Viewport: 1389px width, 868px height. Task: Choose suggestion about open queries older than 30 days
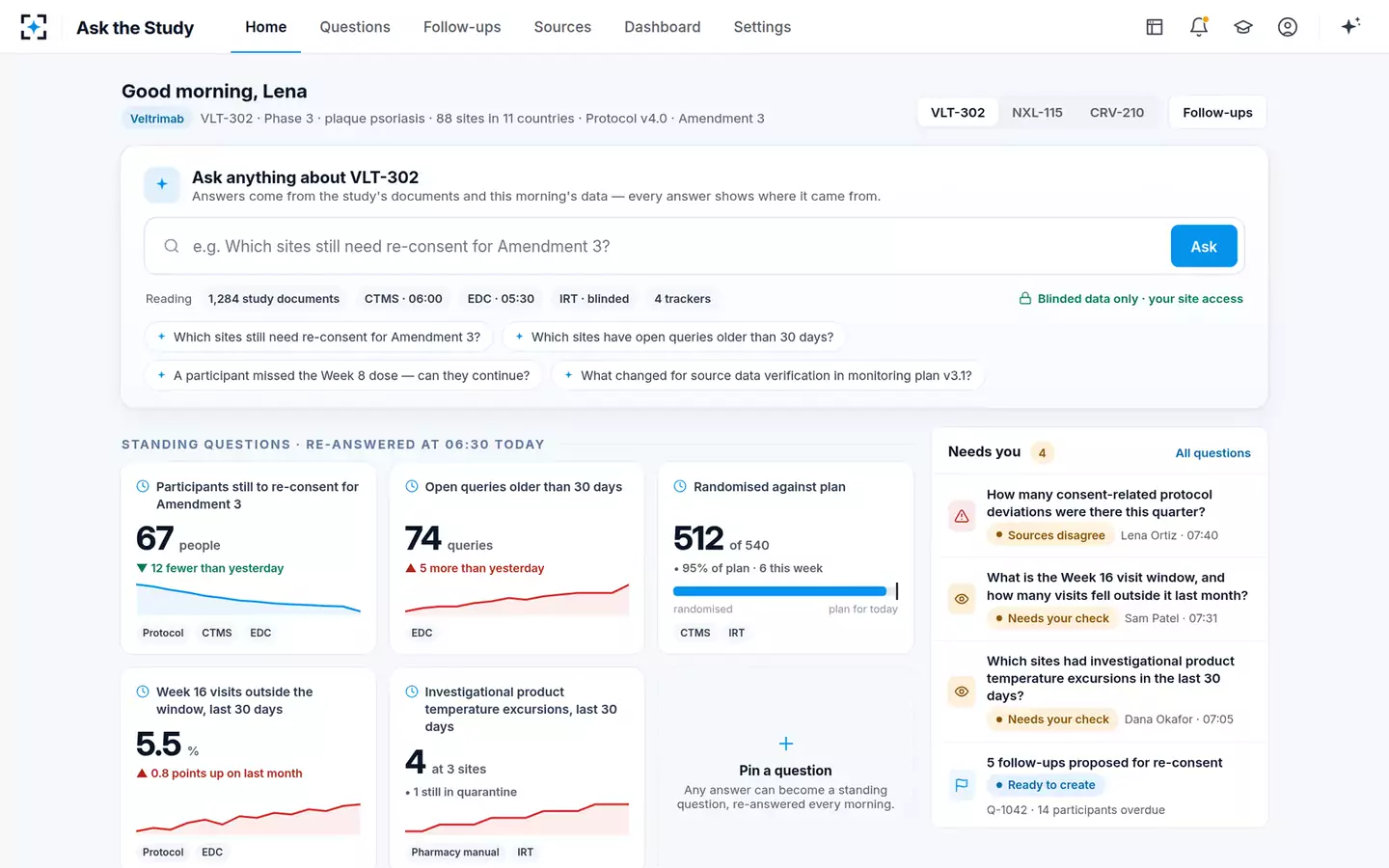pyautogui.click(x=674, y=338)
